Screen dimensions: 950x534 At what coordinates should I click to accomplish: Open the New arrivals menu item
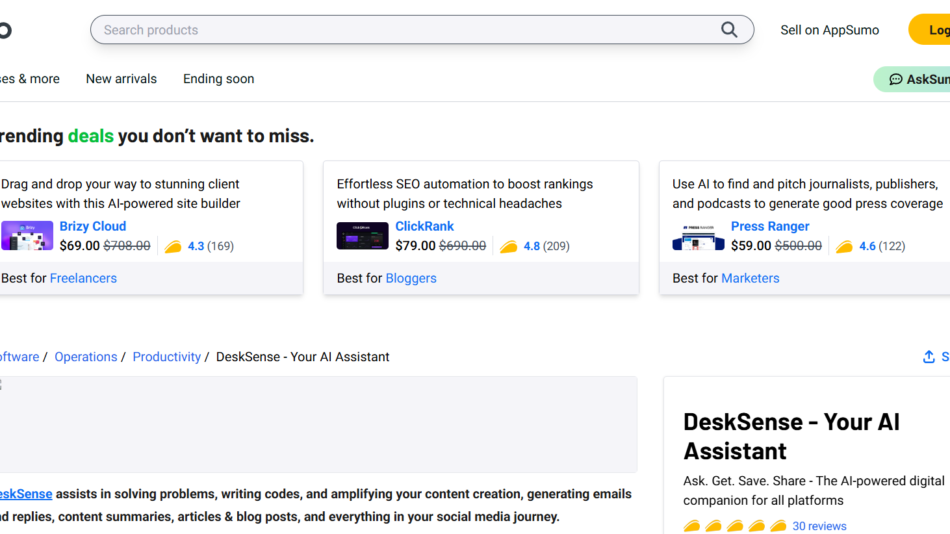121,79
